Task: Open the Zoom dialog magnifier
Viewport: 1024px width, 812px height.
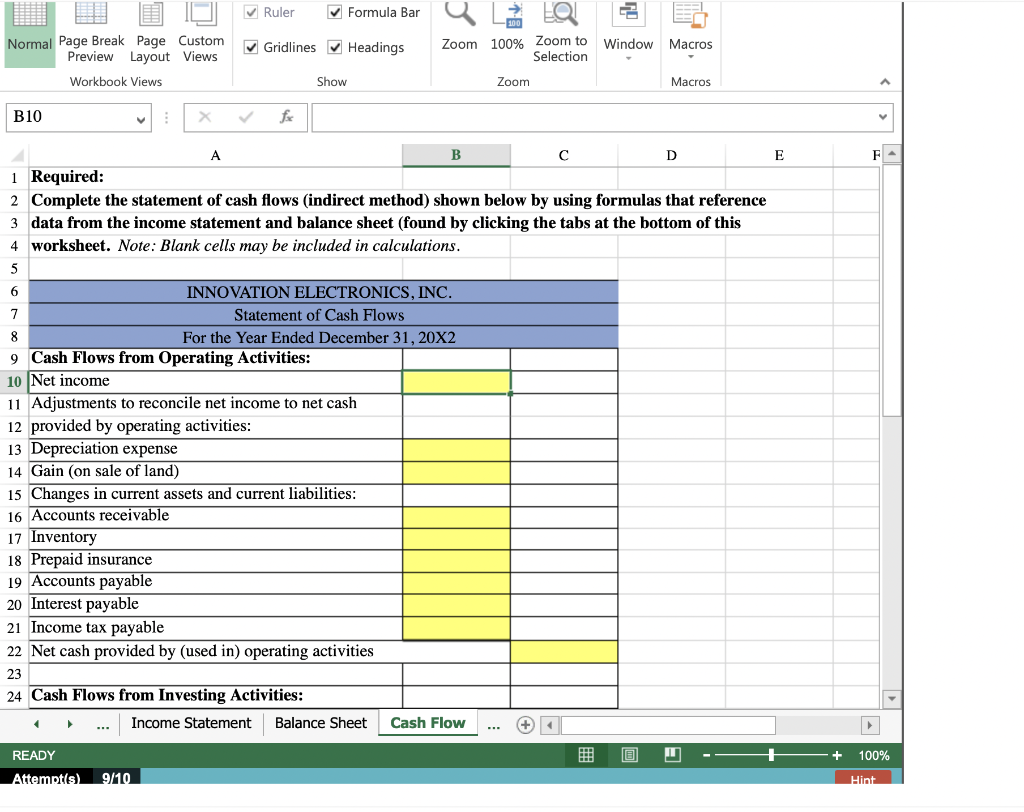Action: click(x=459, y=27)
